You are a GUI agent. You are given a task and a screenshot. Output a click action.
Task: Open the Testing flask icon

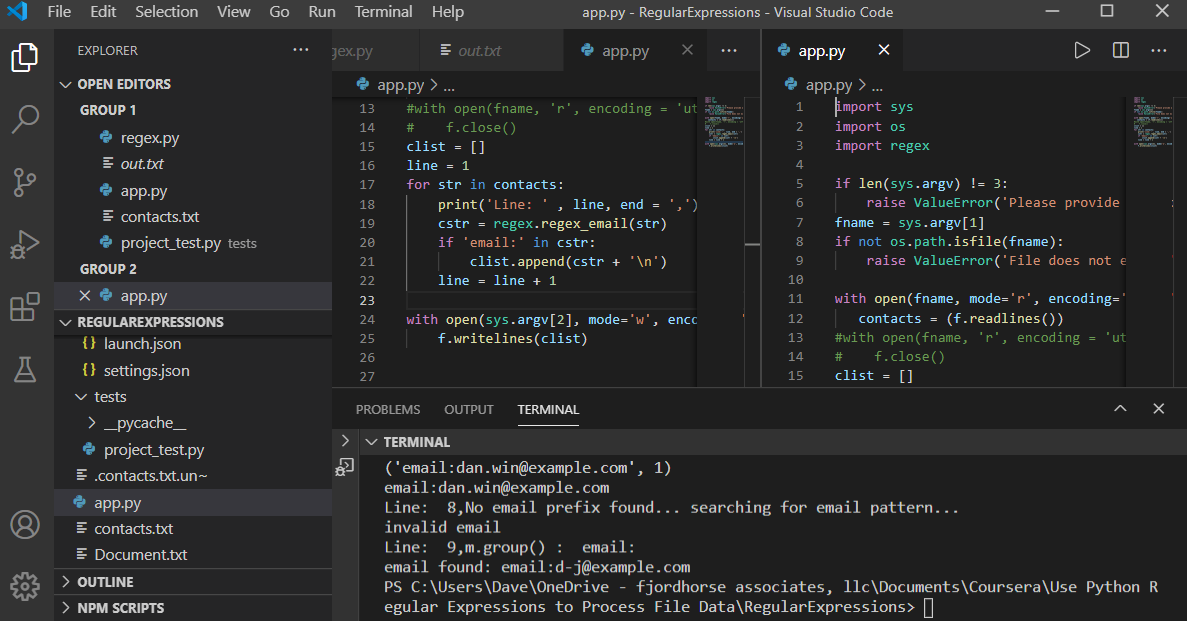(x=25, y=369)
